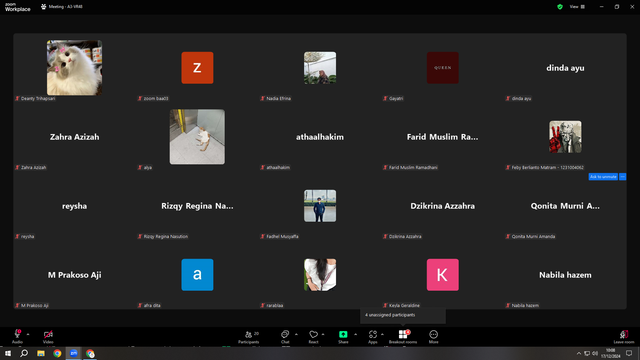The image size is (640, 360).
Task: Expand the Share options arrow
Action: click(356, 334)
